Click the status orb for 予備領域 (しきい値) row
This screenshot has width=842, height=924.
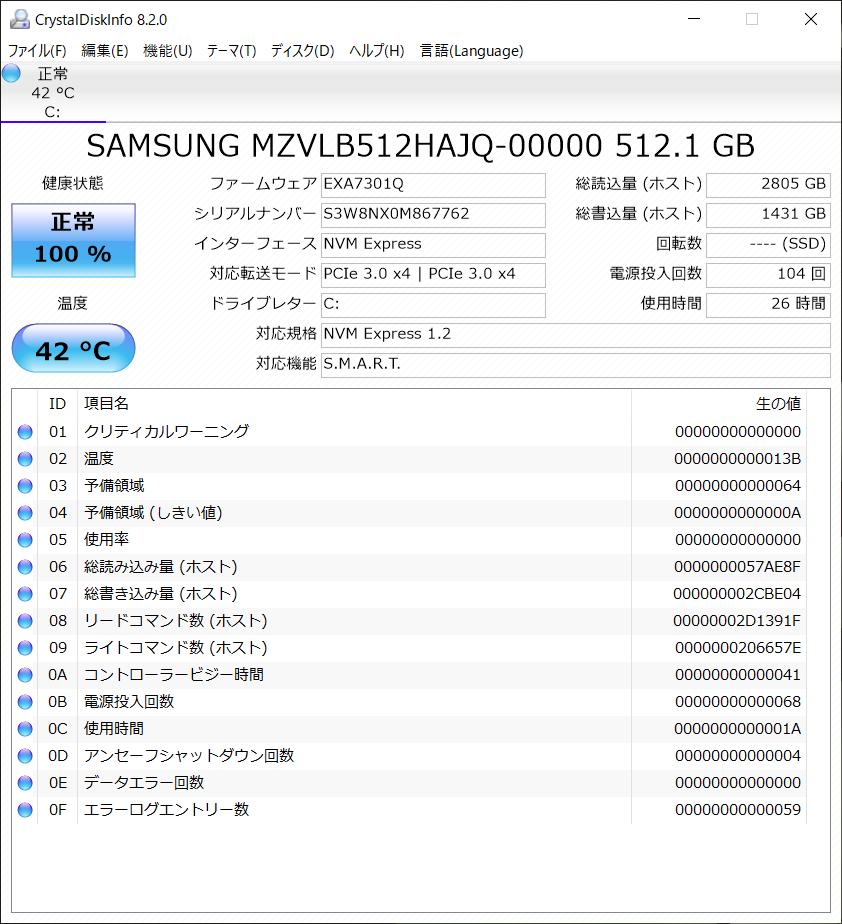click(x=25, y=513)
